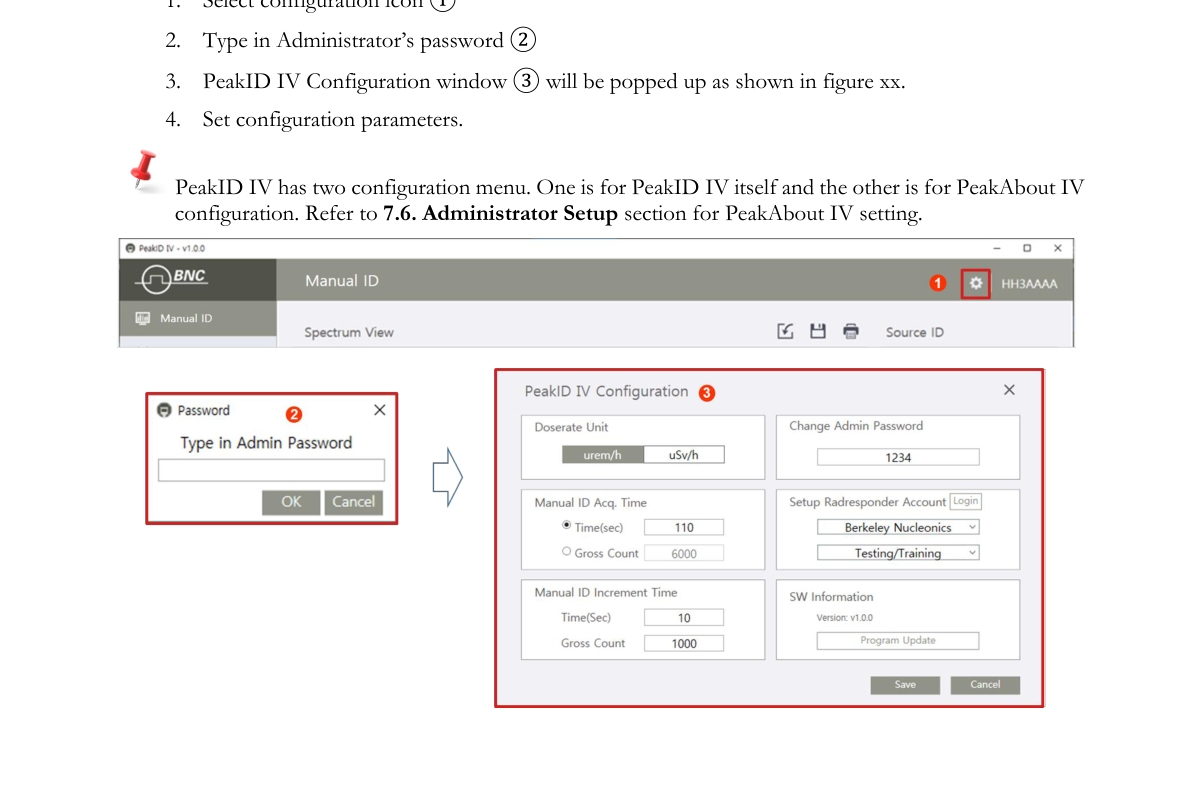Click Login for Radresponder Account
This screenshot has height=794, width=1193.
click(966, 501)
